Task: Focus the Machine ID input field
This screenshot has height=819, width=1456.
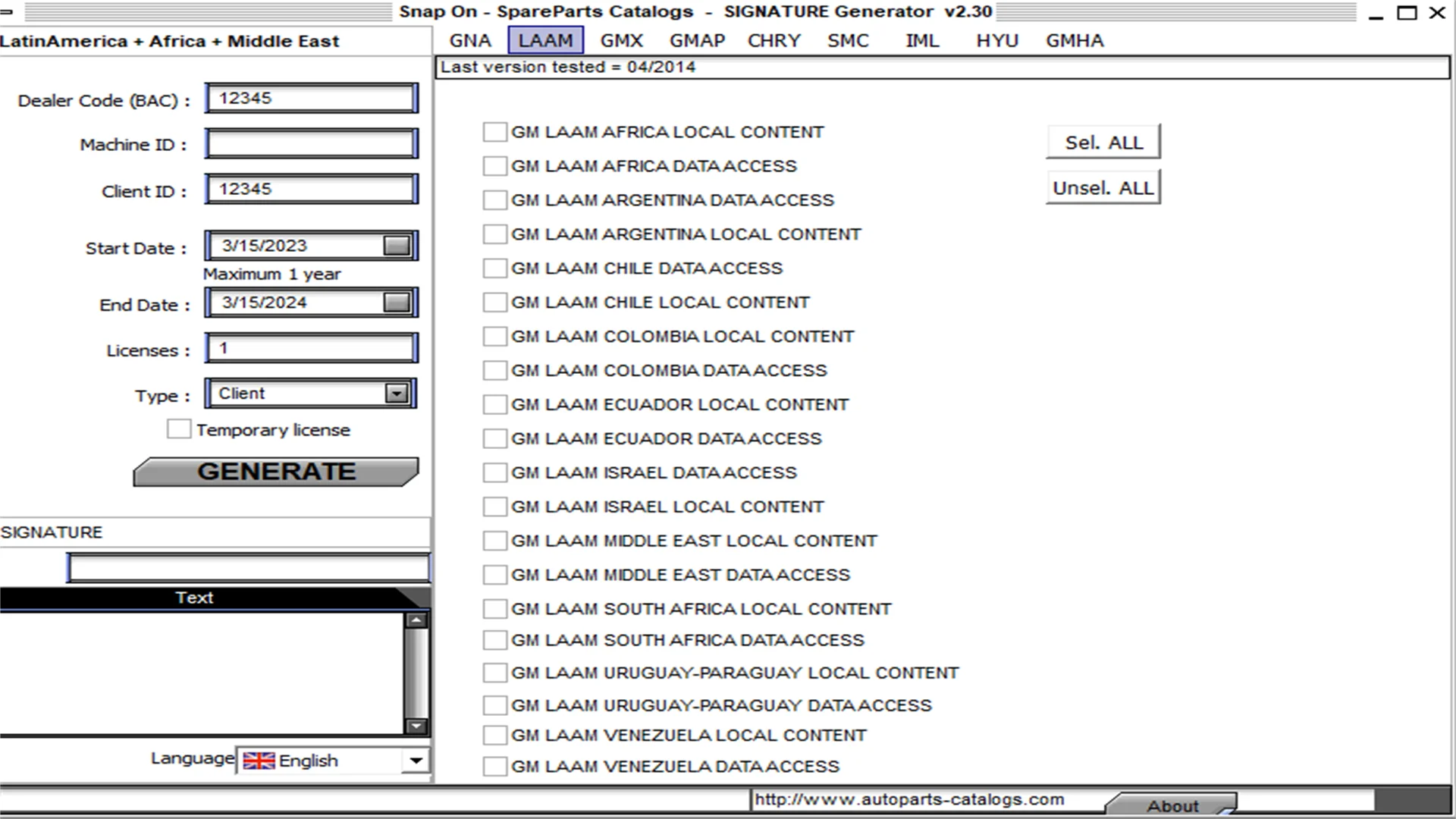Action: [311, 143]
